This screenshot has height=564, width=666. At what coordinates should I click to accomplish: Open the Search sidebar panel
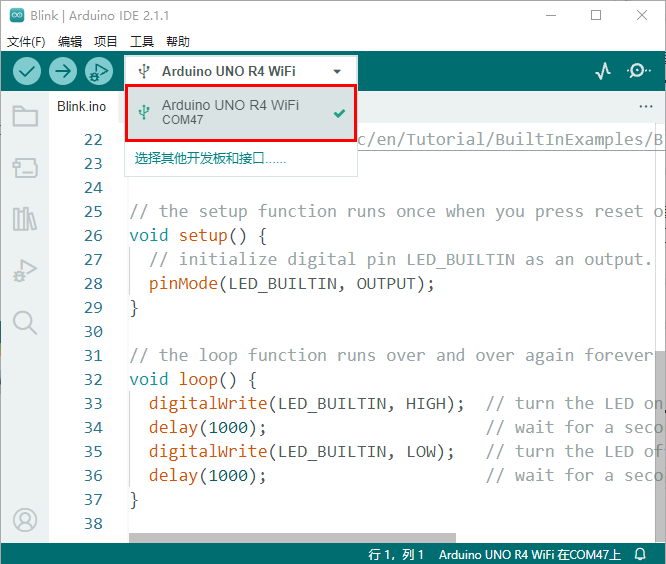coord(25,323)
